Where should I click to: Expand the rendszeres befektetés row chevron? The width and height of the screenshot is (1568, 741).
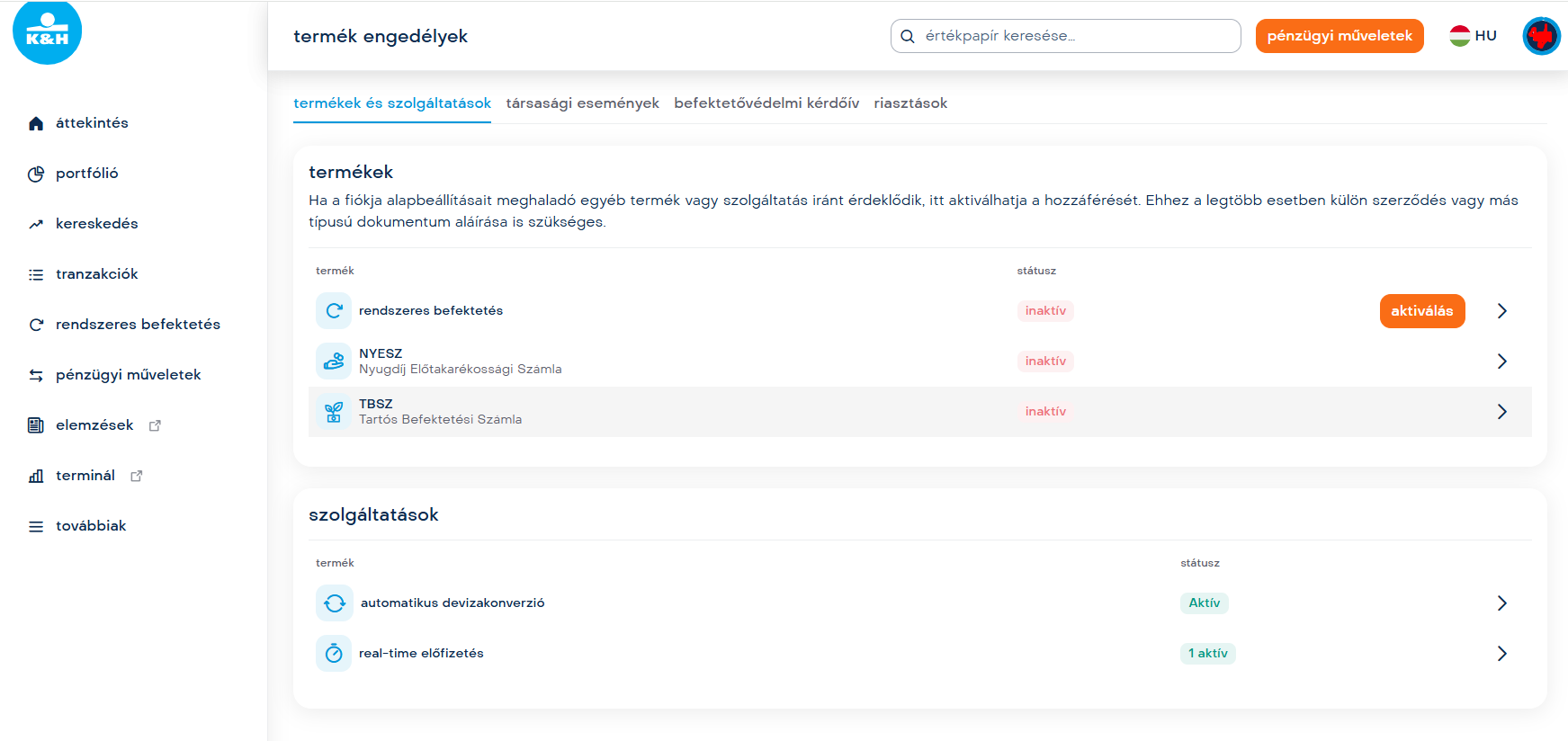[1501, 311]
